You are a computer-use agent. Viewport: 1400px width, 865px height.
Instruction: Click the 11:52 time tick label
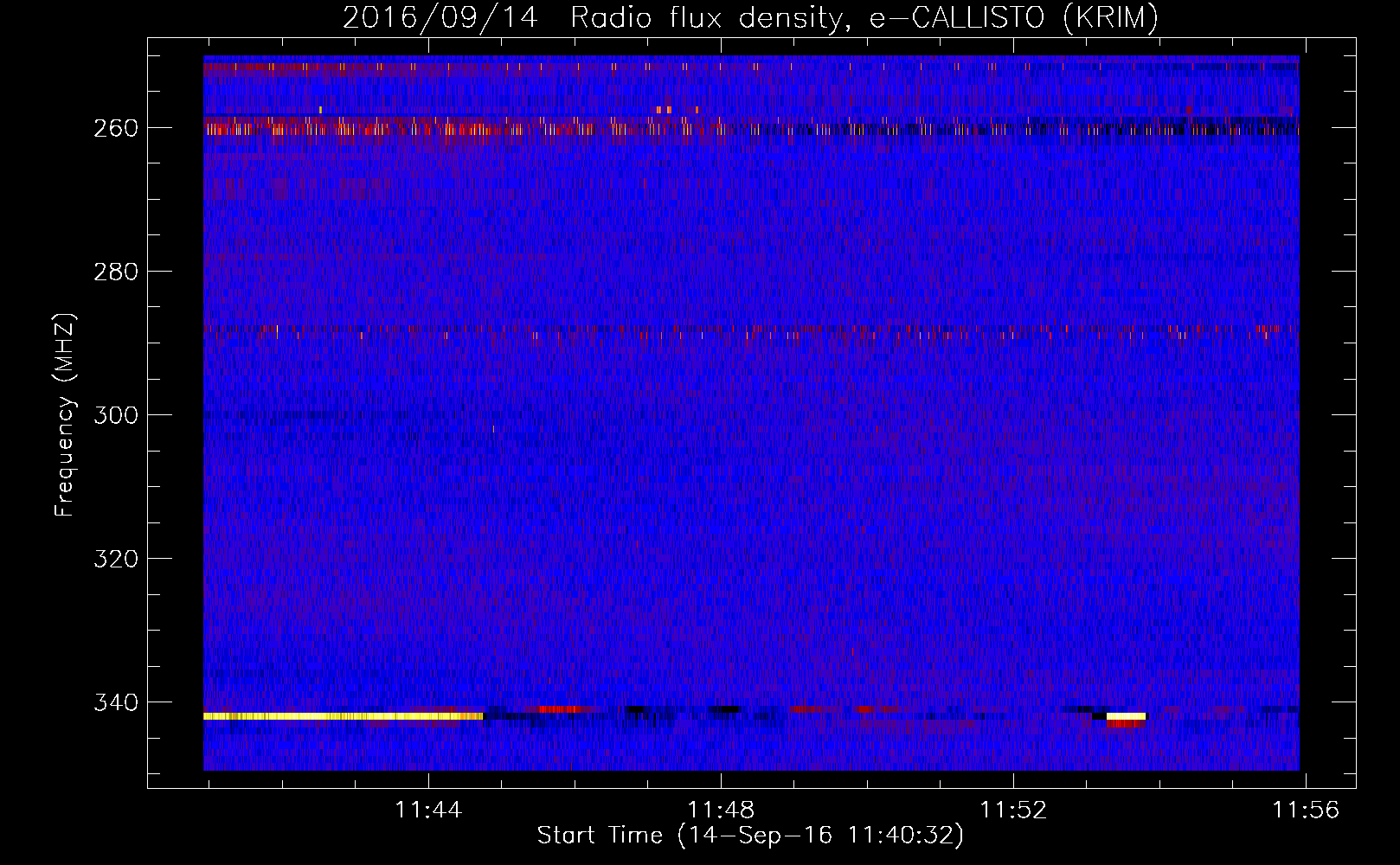[1013, 810]
